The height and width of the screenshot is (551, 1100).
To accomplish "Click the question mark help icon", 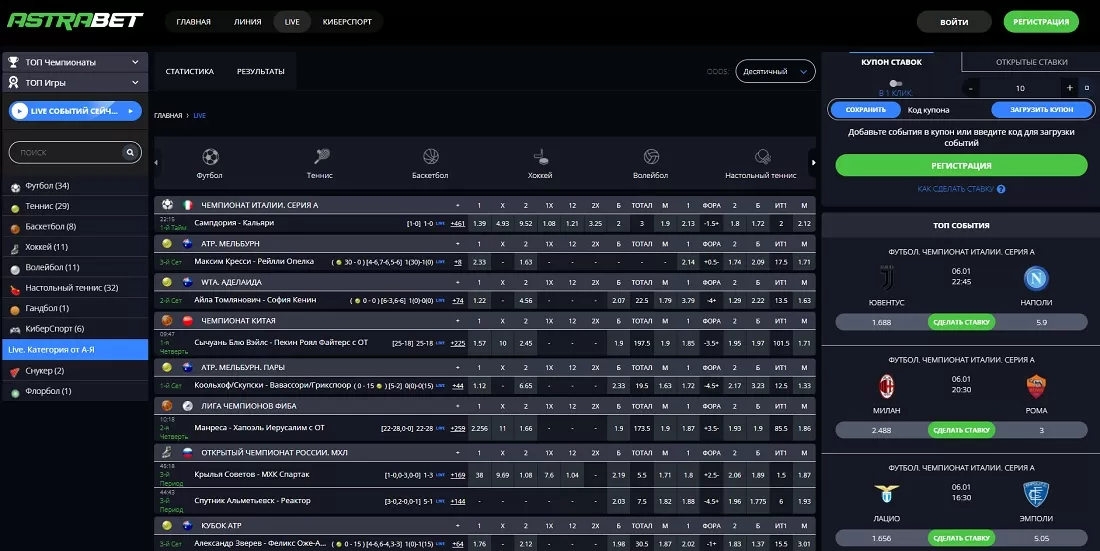I will 1001,189.
